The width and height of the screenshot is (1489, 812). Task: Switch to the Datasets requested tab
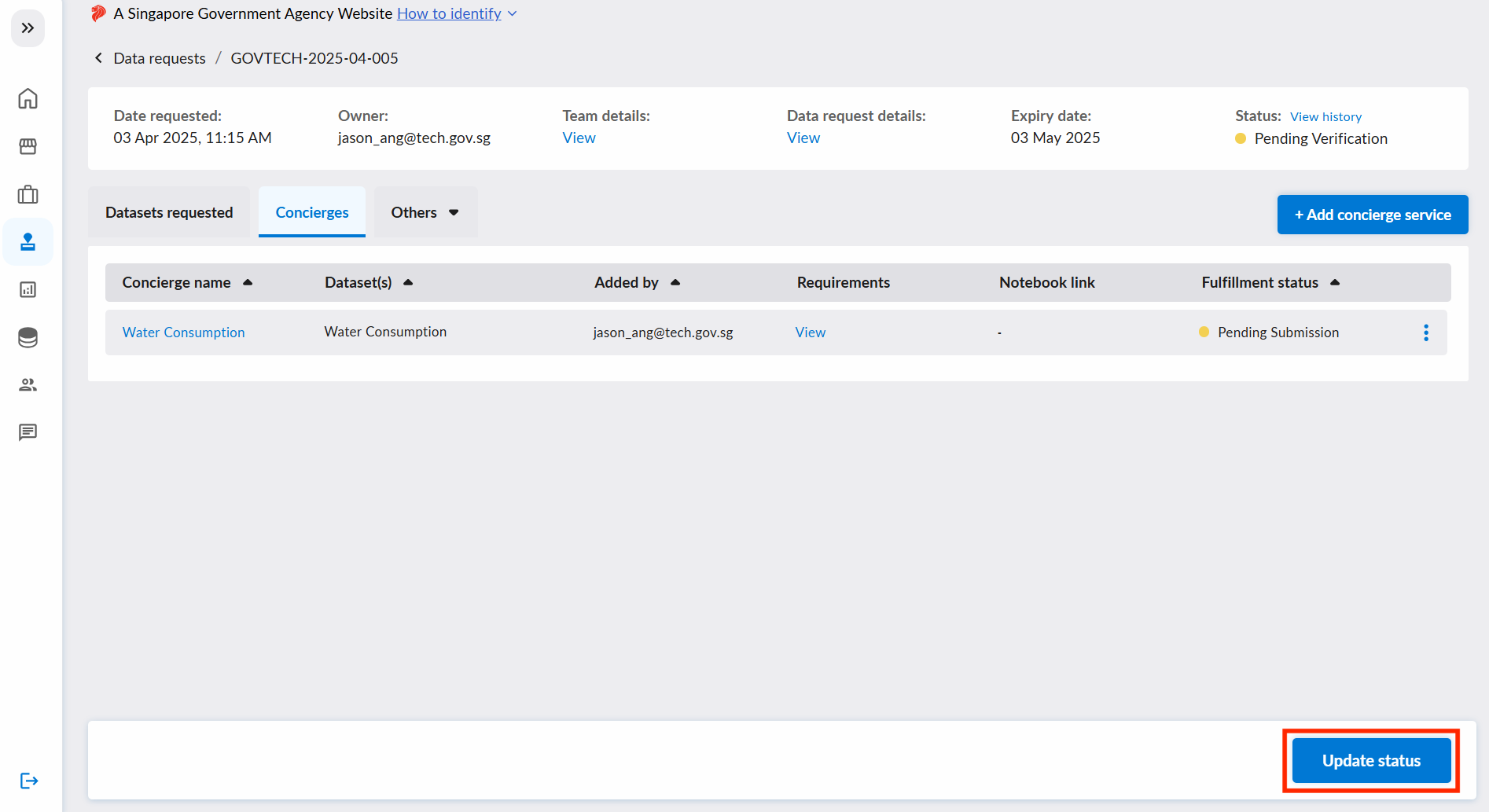click(x=169, y=212)
